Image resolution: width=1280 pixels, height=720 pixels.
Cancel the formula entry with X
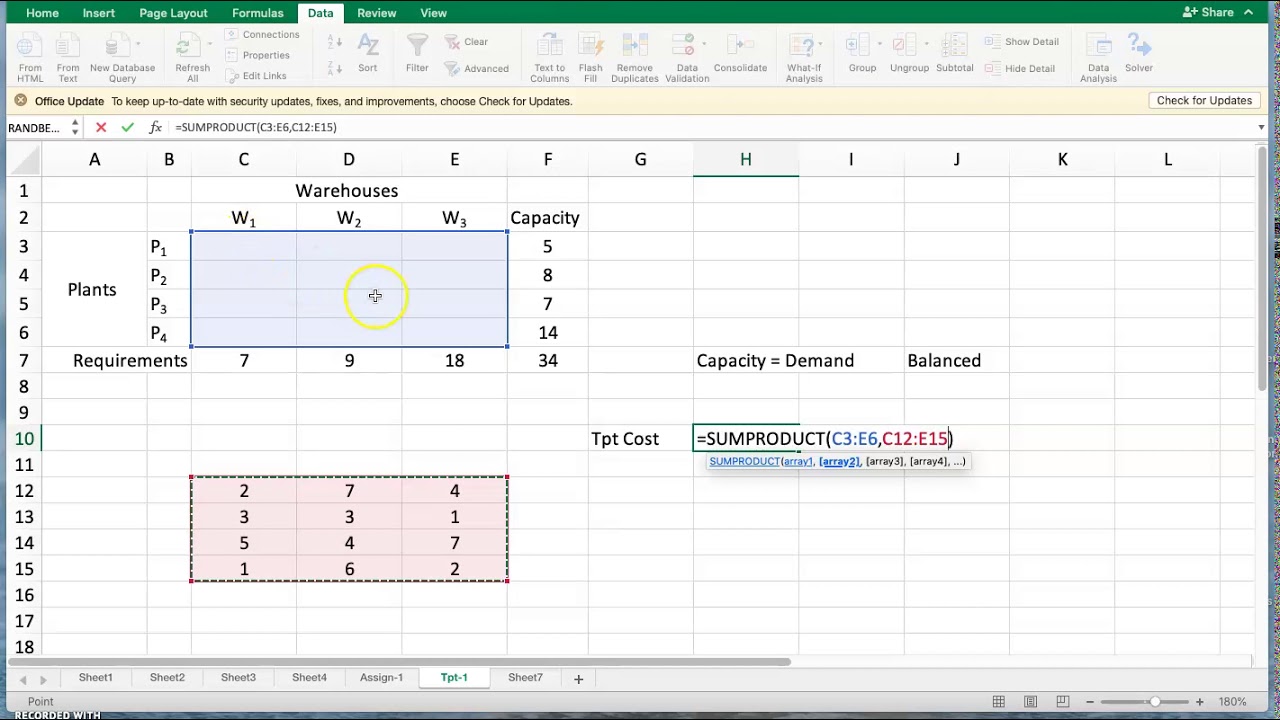click(x=101, y=127)
